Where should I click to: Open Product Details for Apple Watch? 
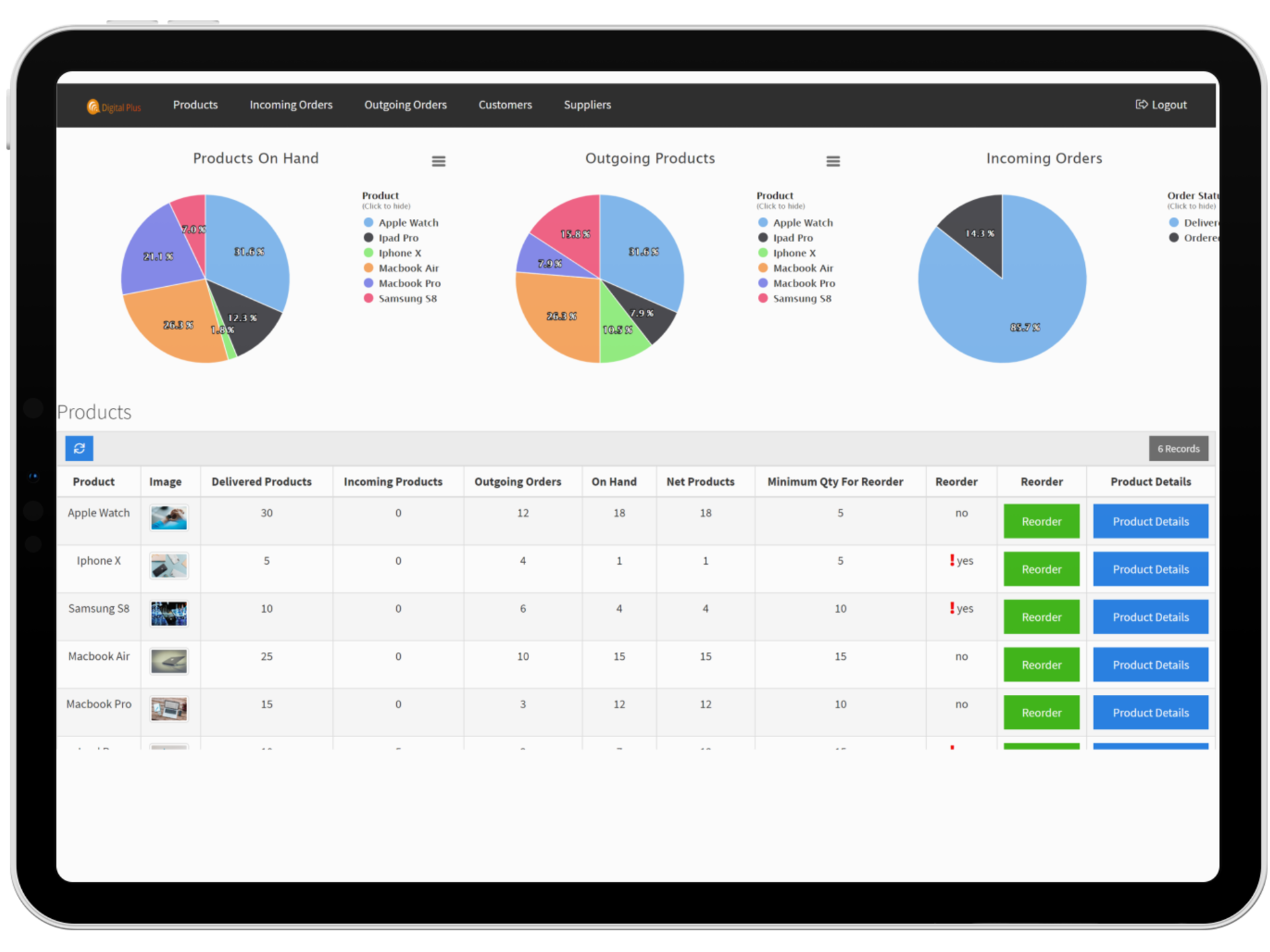pyautogui.click(x=1150, y=522)
